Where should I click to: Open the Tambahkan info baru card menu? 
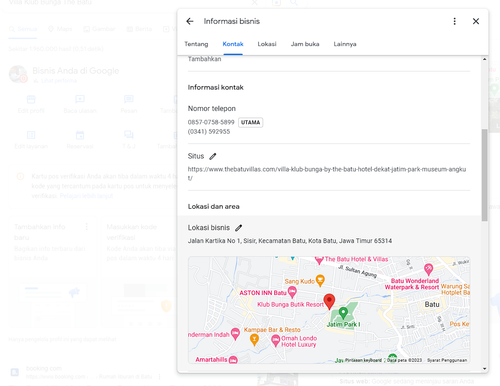click(x=87, y=227)
